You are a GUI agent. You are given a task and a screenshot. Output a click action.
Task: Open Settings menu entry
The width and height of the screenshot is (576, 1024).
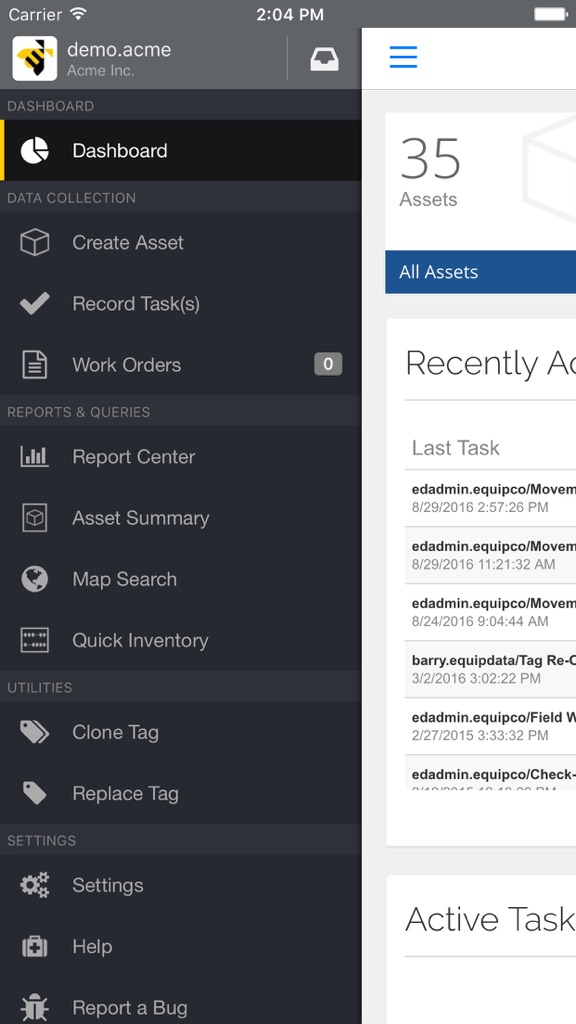180,885
